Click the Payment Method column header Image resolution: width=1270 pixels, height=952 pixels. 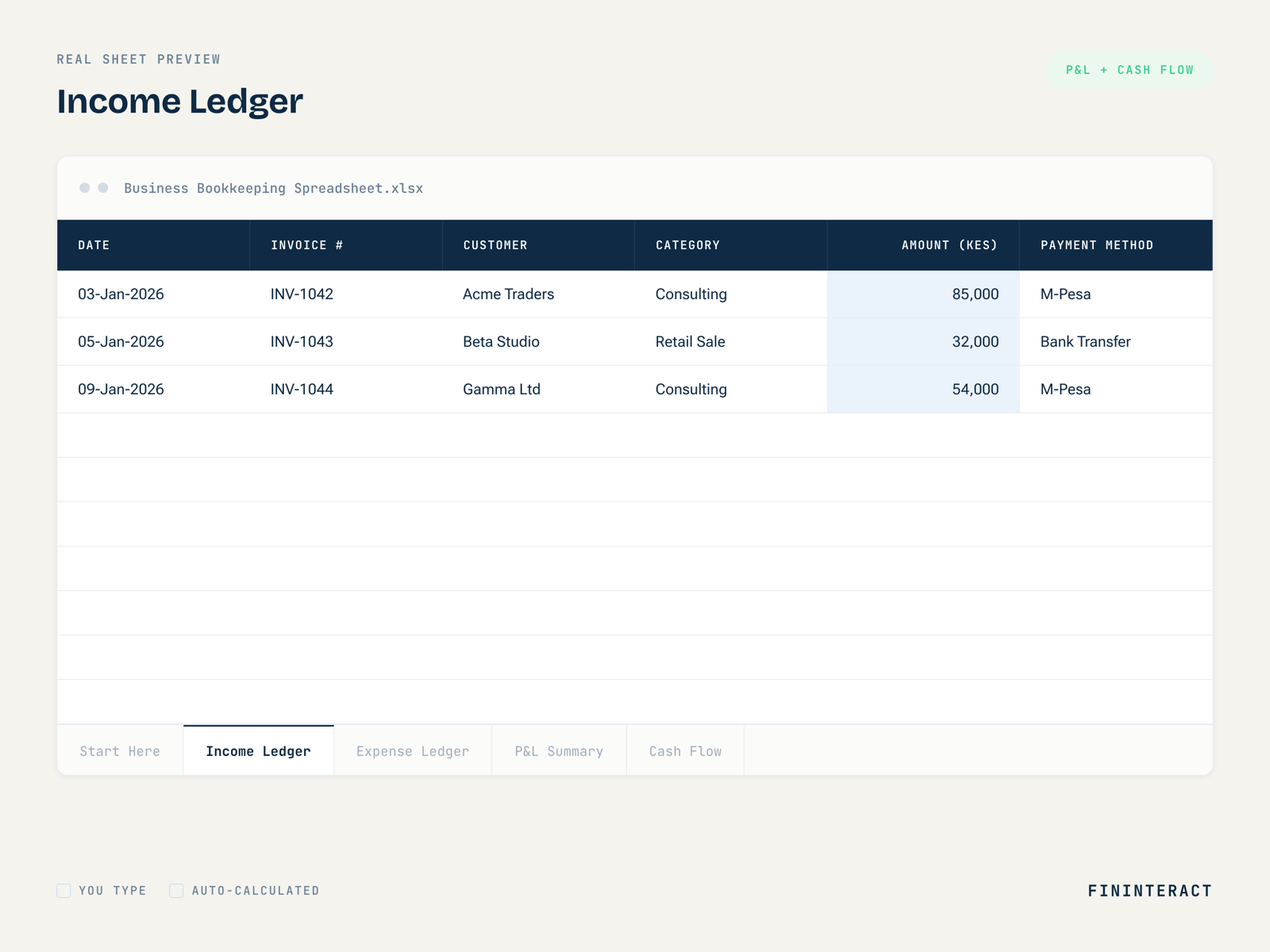[x=1116, y=245]
